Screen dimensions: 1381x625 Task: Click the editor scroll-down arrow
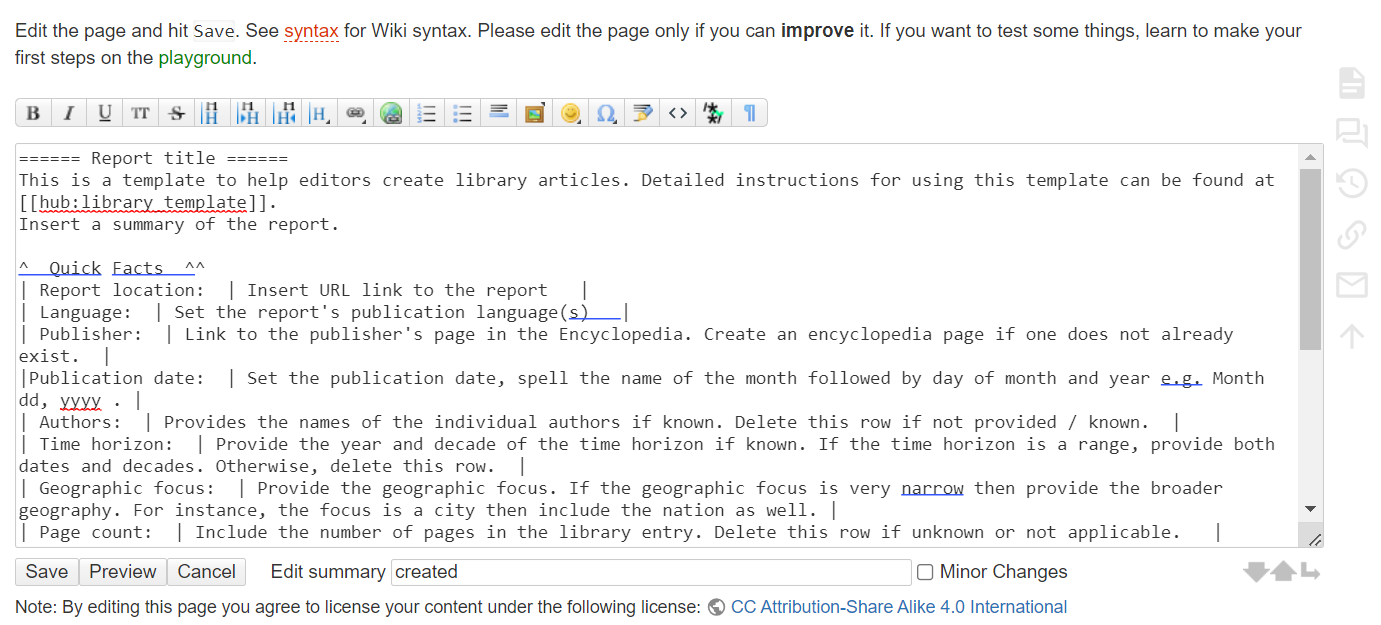[x=1310, y=509]
